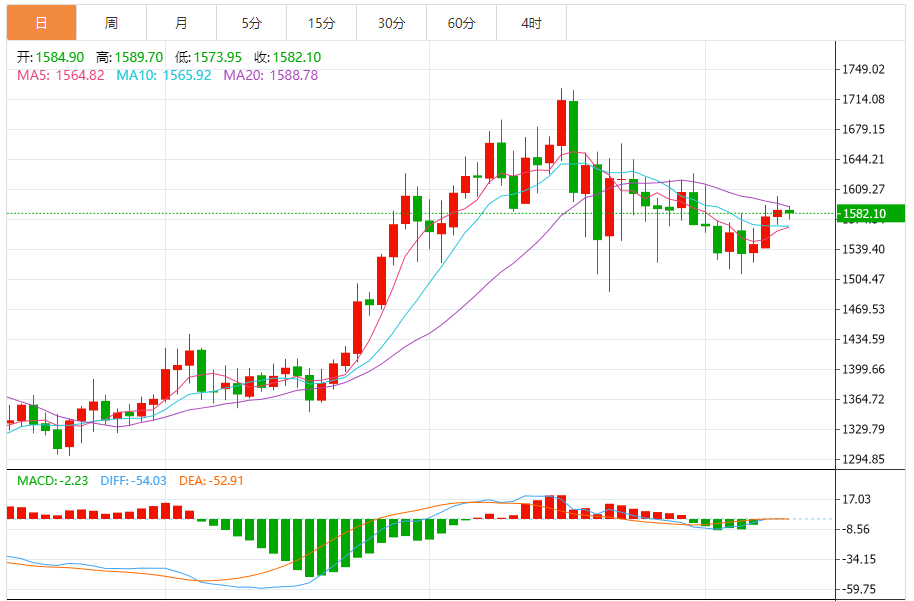Click the MA10 1565.92 indicator label

(164, 75)
